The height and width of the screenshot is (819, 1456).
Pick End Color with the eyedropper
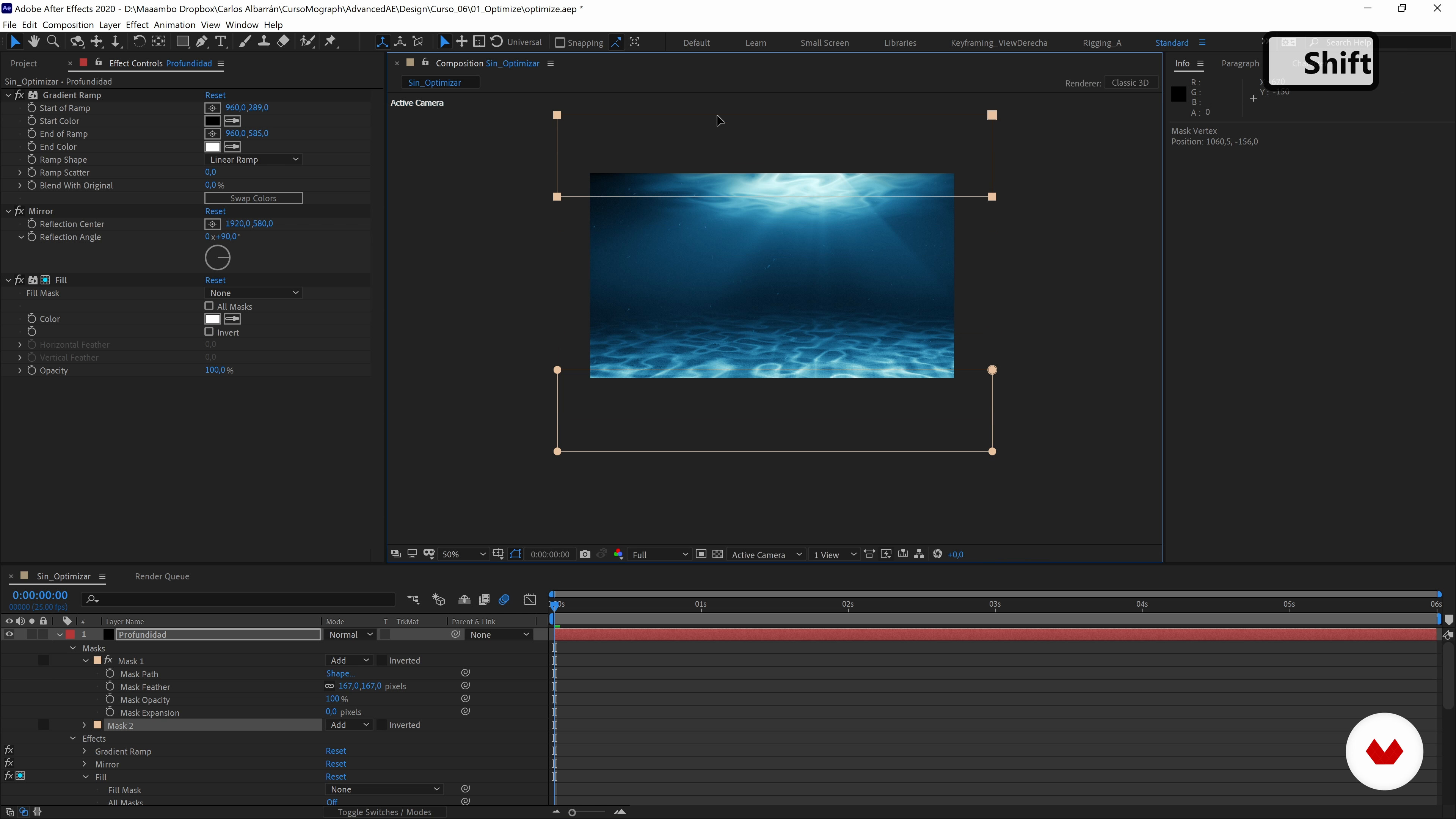(x=232, y=147)
